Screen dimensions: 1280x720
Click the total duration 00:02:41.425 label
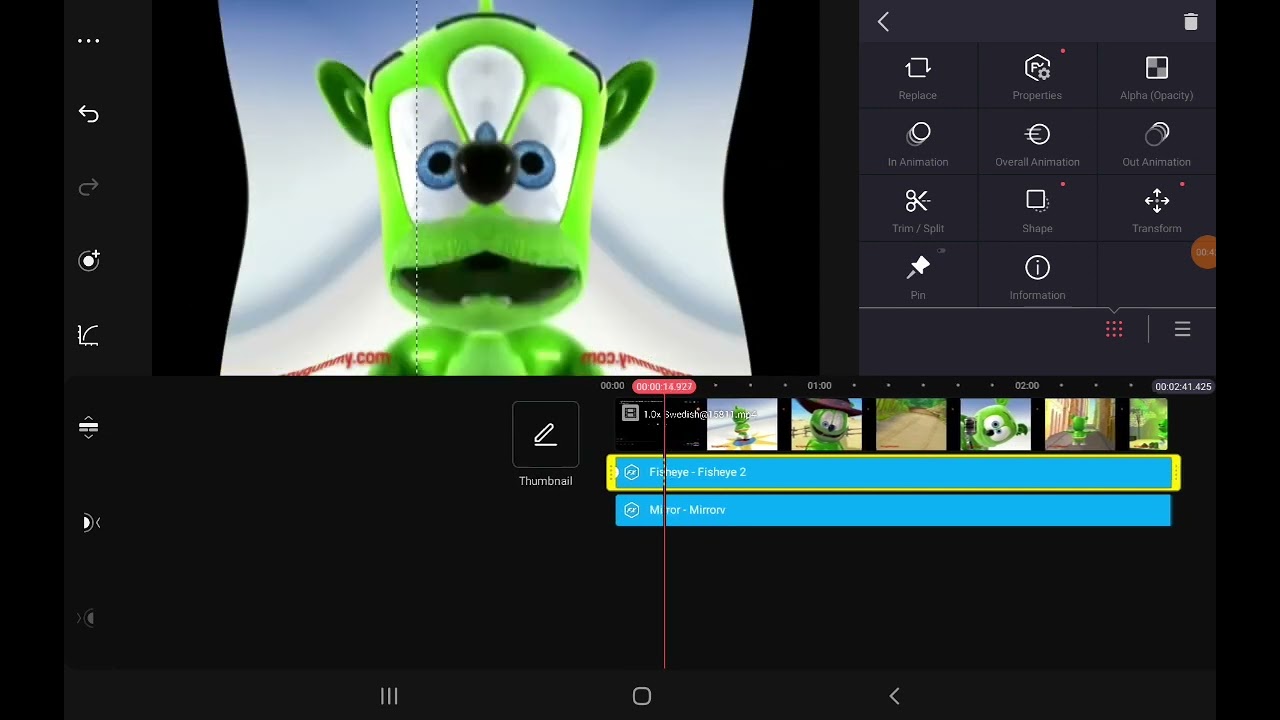tap(1183, 386)
